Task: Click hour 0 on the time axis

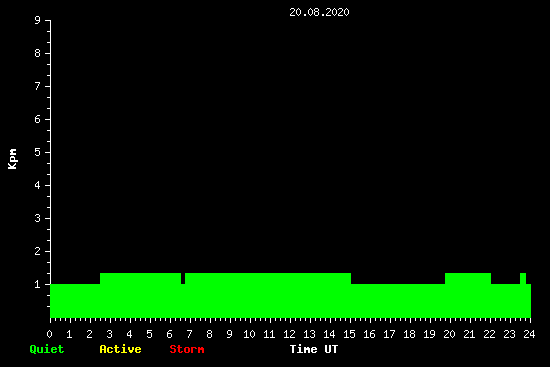Action: [x=49, y=334]
